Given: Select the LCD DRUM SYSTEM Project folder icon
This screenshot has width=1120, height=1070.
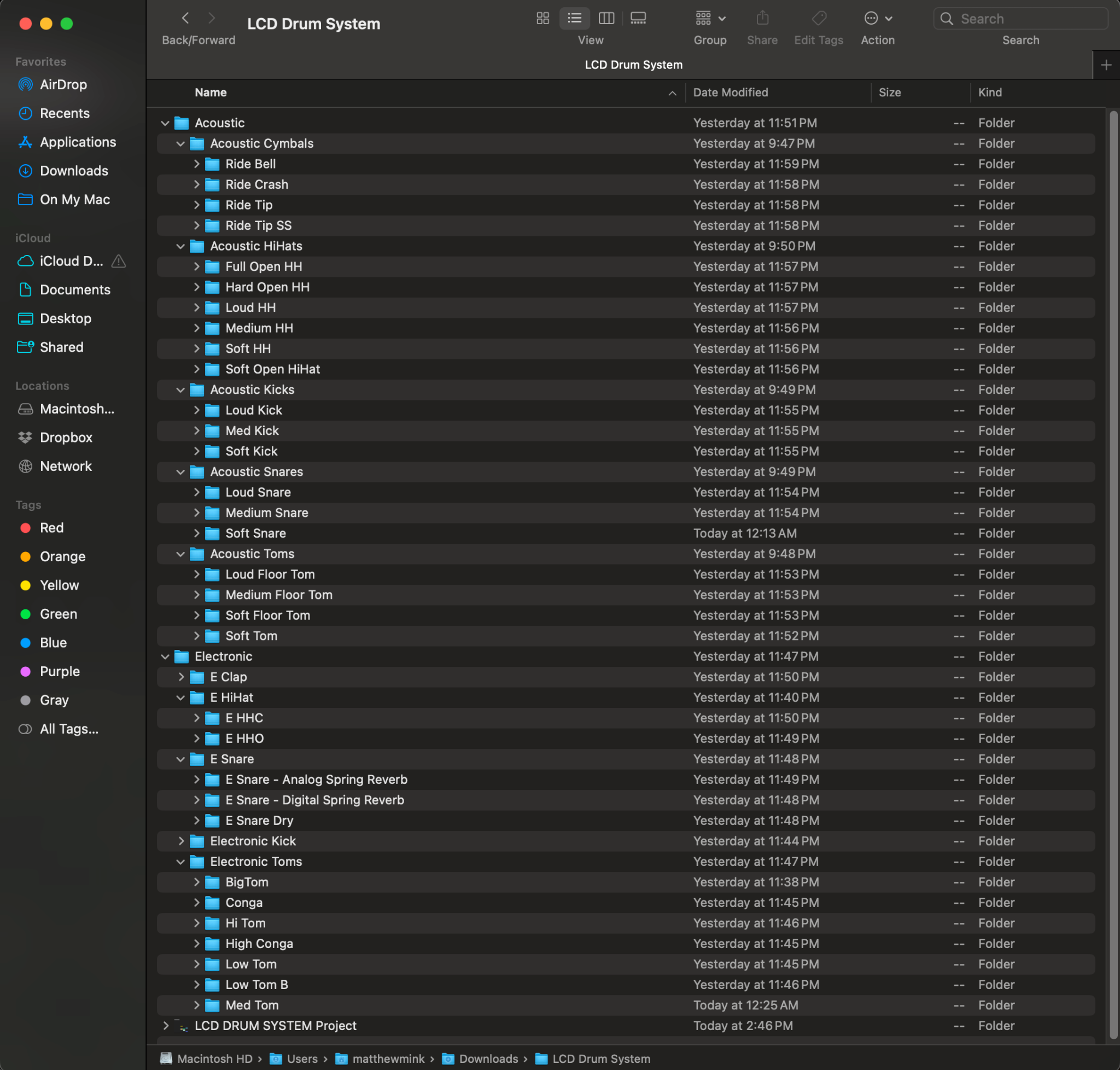Looking at the screenshot, I should 182,1026.
